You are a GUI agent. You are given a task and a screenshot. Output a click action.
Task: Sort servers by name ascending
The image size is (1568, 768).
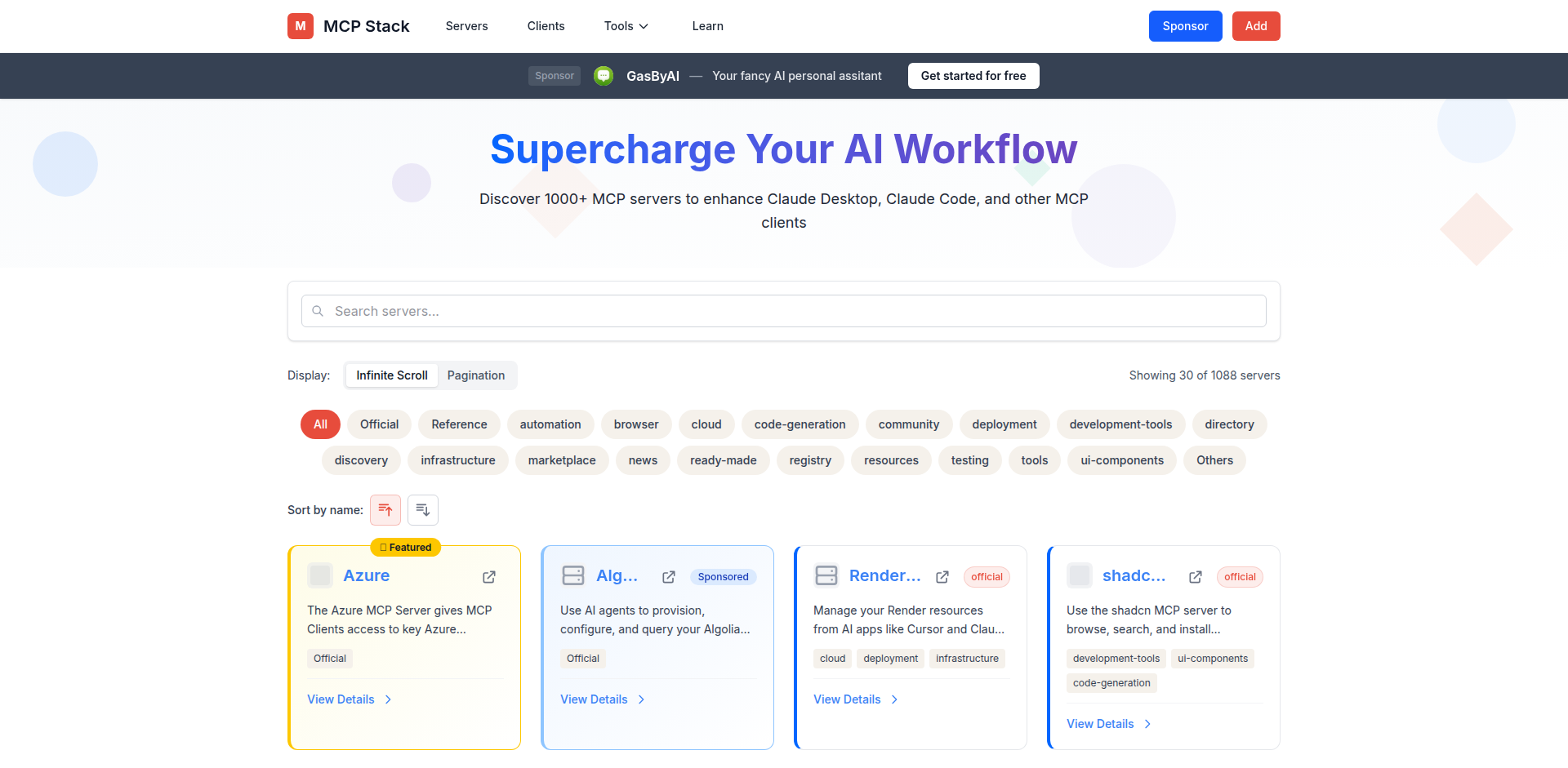pyautogui.click(x=385, y=510)
